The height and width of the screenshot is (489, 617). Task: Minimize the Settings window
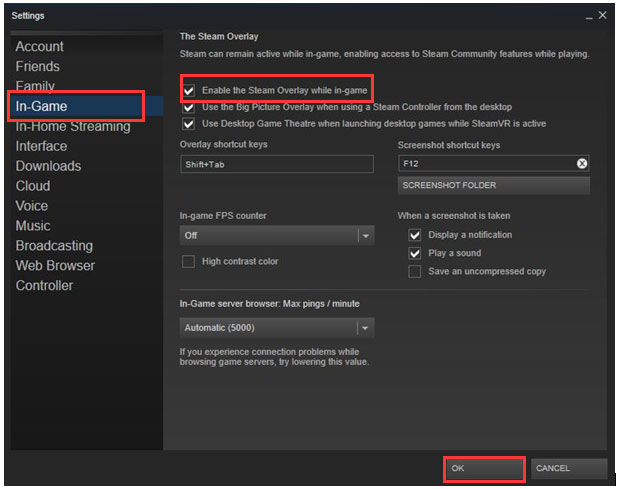589,16
